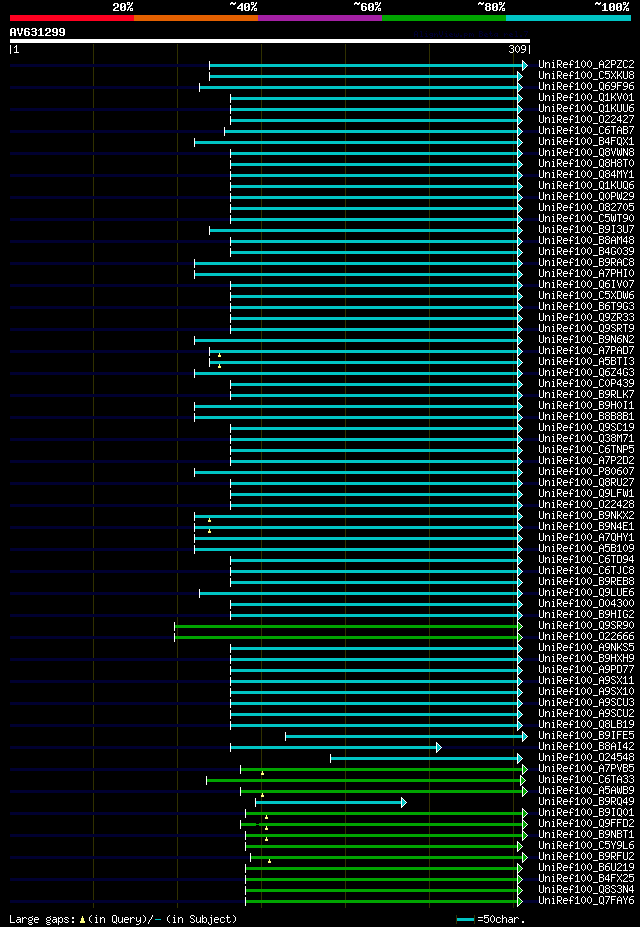The width and height of the screenshot is (640, 927).
Task: Select the UniRef100_C5Y9L6 label
Action: pos(586,845)
